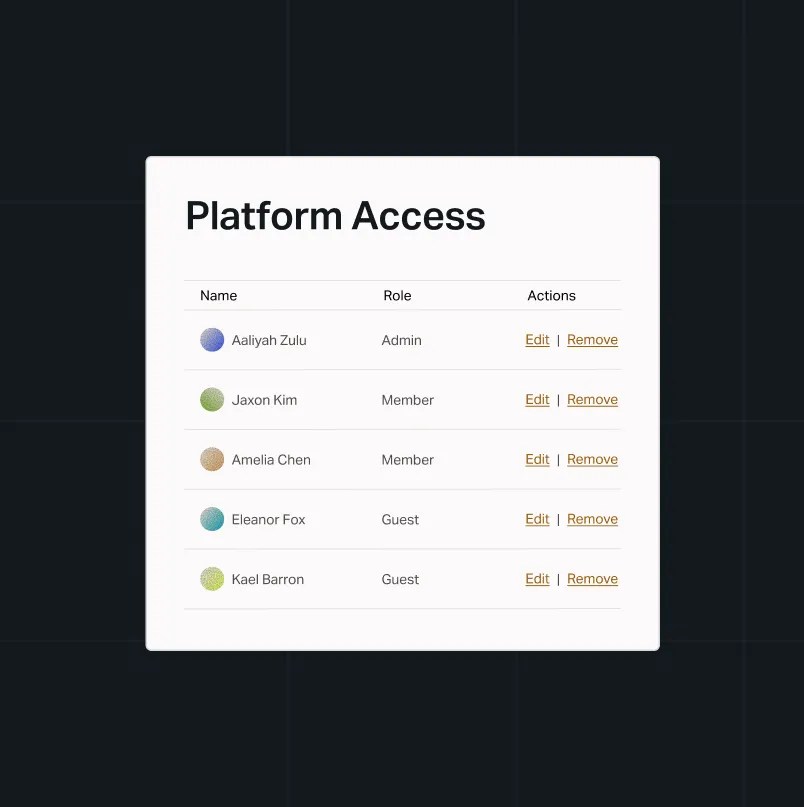Edit Kael Barron's access
The width and height of the screenshot is (804, 807).
coord(537,578)
